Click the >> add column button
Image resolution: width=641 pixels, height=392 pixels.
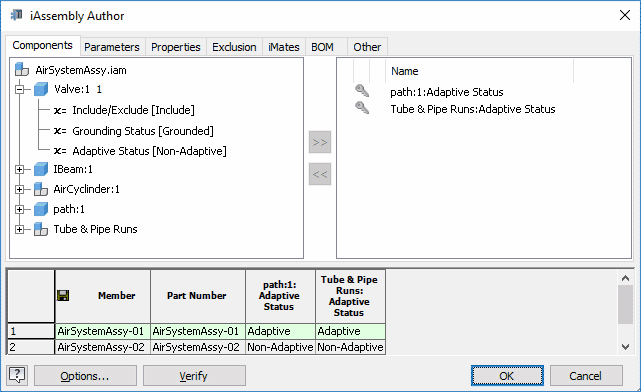(x=320, y=142)
